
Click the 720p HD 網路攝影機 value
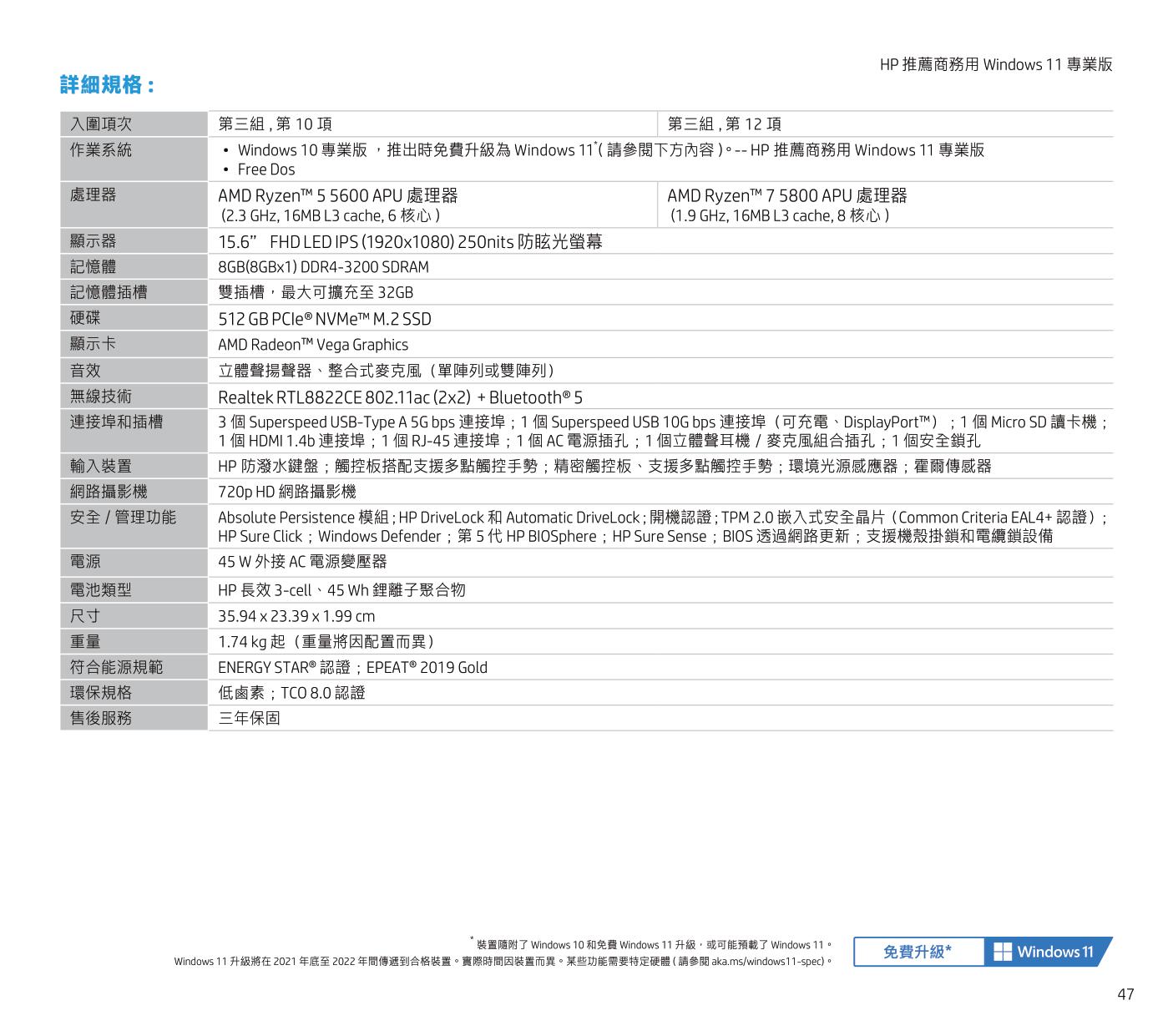click(286, 492)
